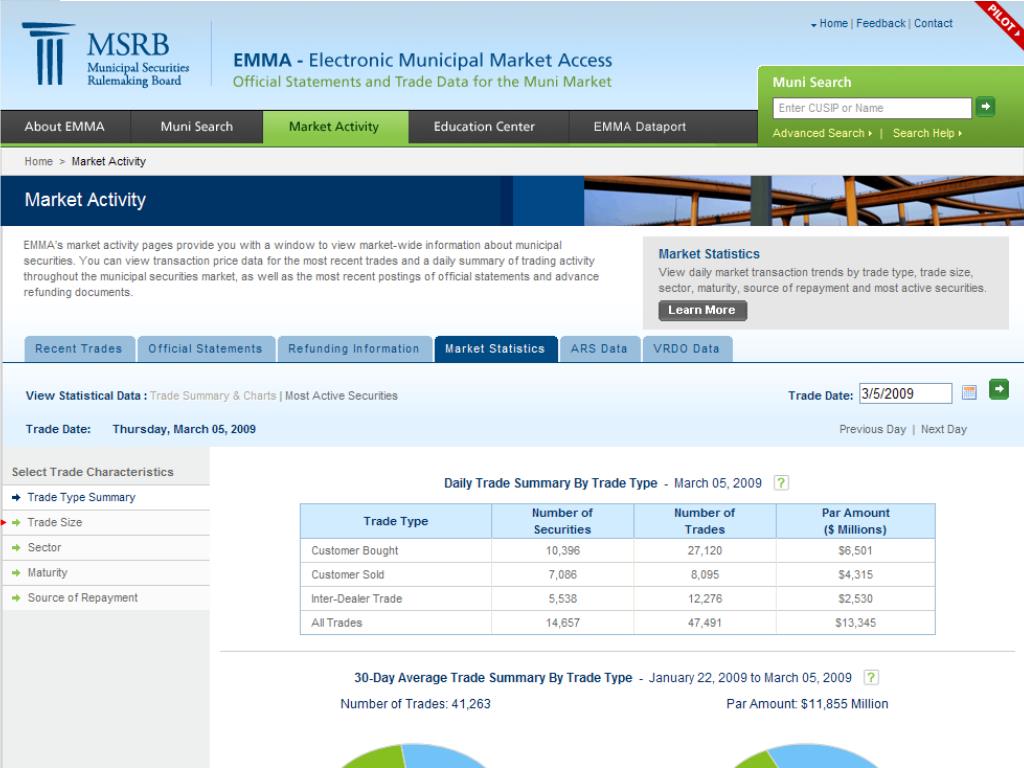
Task: Click the MSRB logo
Action: [x=106, y=55]
